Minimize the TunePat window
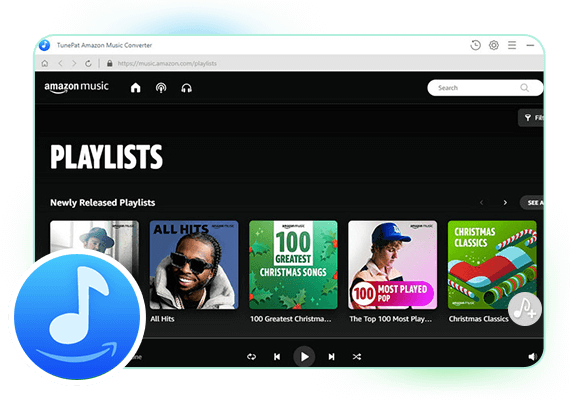This screenshot has width=570, height=400. click(530, 45)
